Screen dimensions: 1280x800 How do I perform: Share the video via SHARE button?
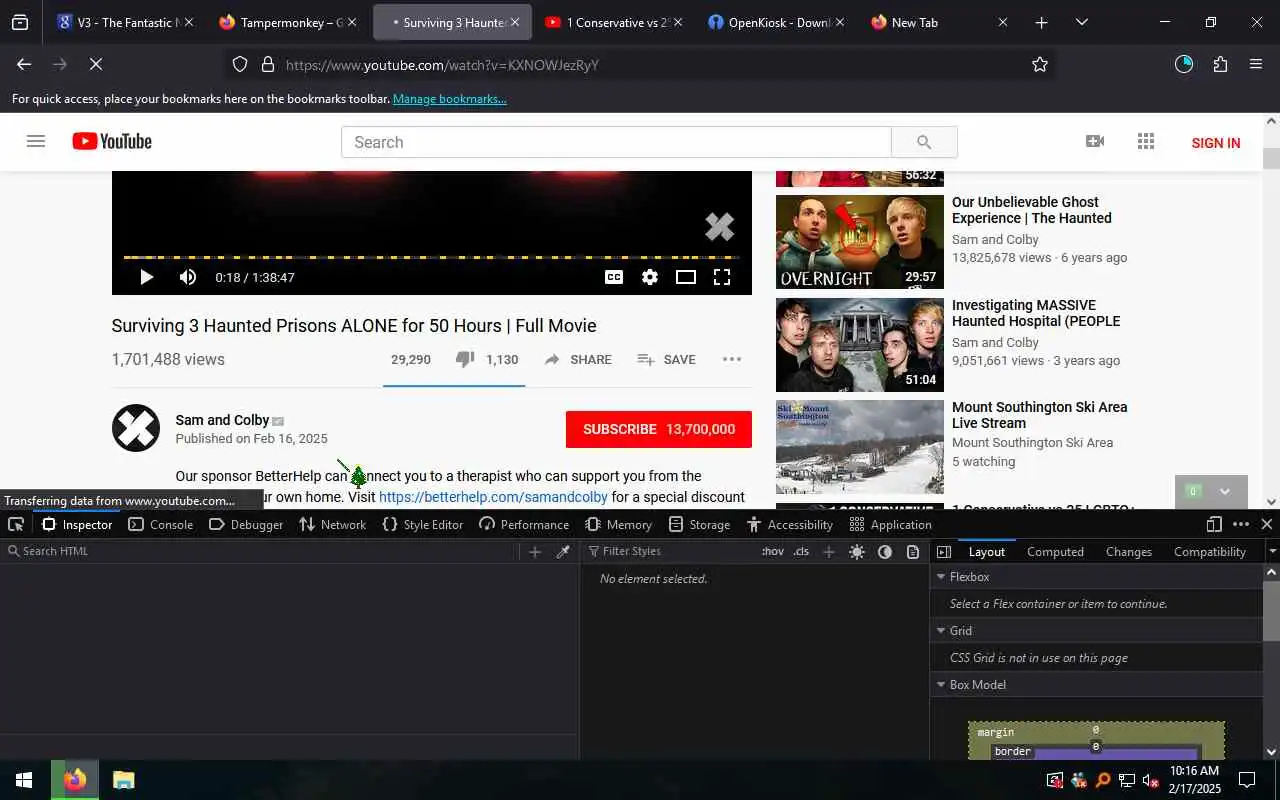[578, 359]
